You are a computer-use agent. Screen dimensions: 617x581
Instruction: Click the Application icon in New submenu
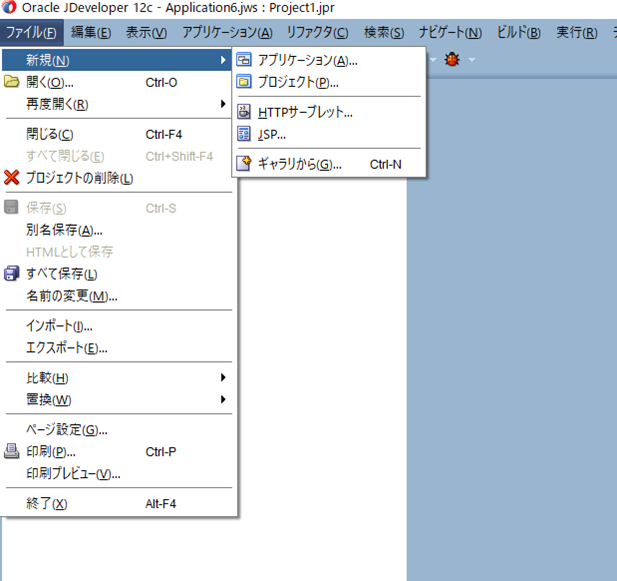244,61
